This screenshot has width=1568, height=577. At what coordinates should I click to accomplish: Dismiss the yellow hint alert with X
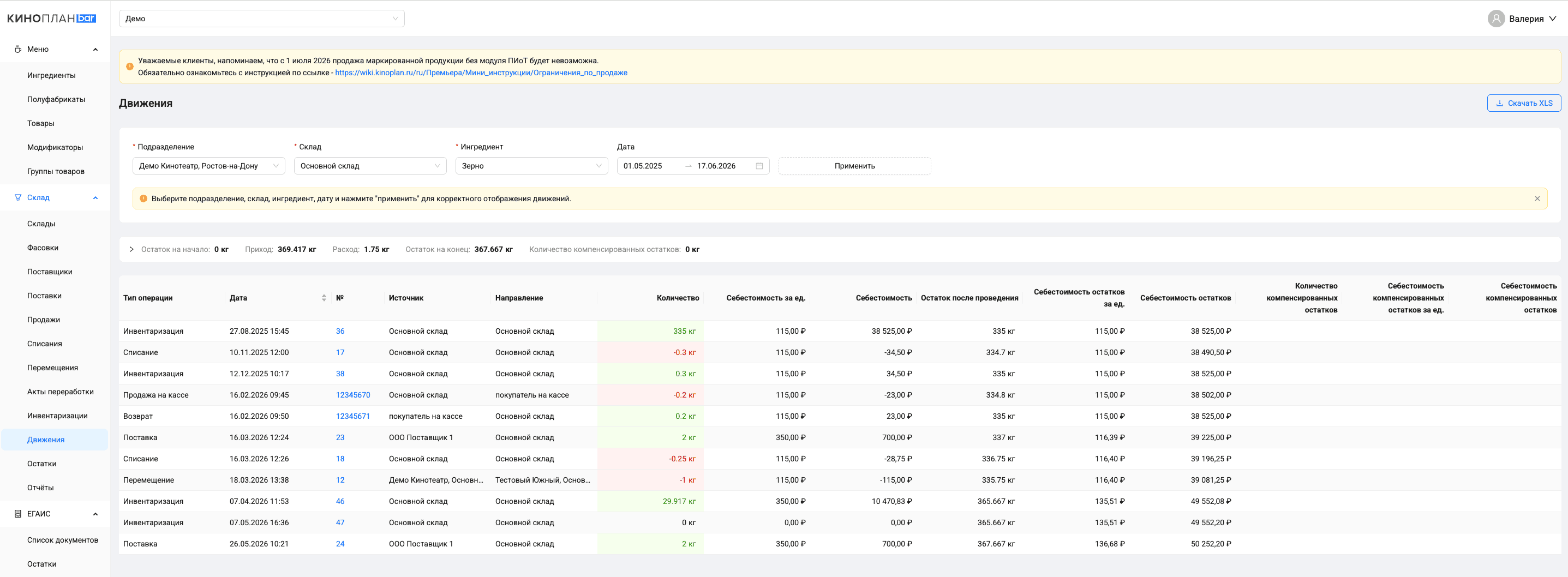(x=1537, y=199)
